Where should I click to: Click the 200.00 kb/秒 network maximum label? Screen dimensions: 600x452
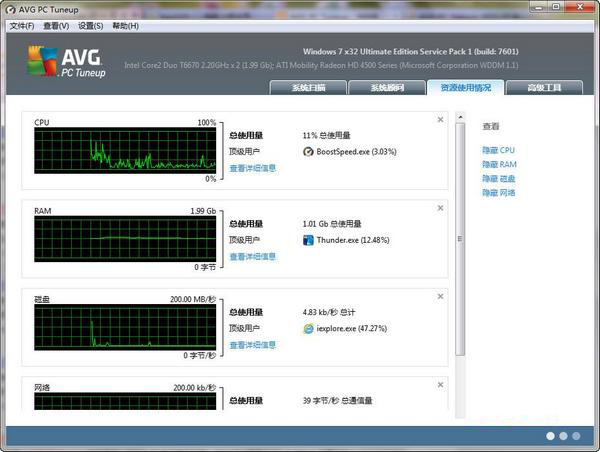194,388
